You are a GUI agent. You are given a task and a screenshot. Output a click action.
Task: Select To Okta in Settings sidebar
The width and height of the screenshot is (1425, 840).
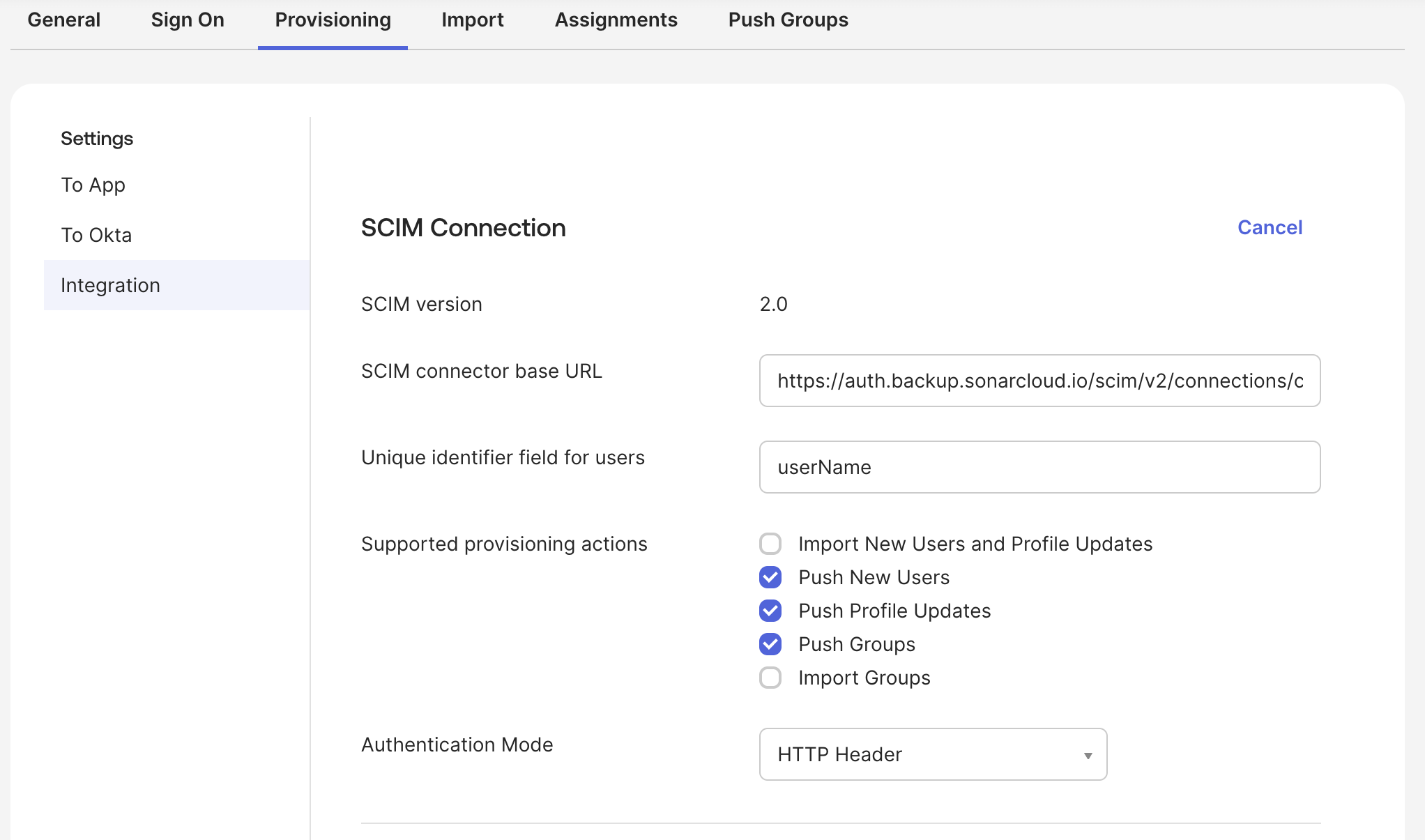point(96,235)
